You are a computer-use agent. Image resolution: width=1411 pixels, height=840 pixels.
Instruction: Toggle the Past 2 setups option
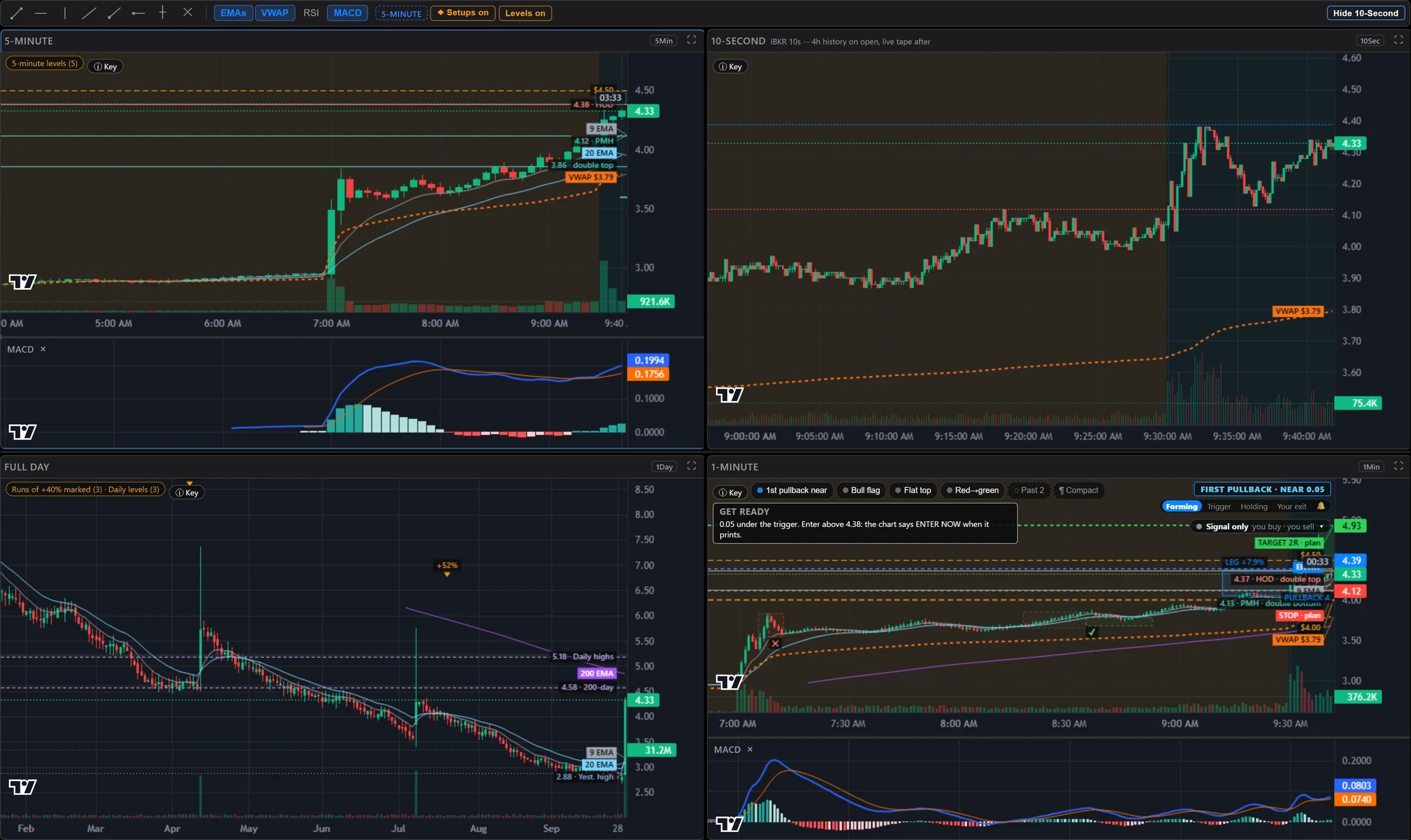pyautogui.click(x=1029, y=490)
